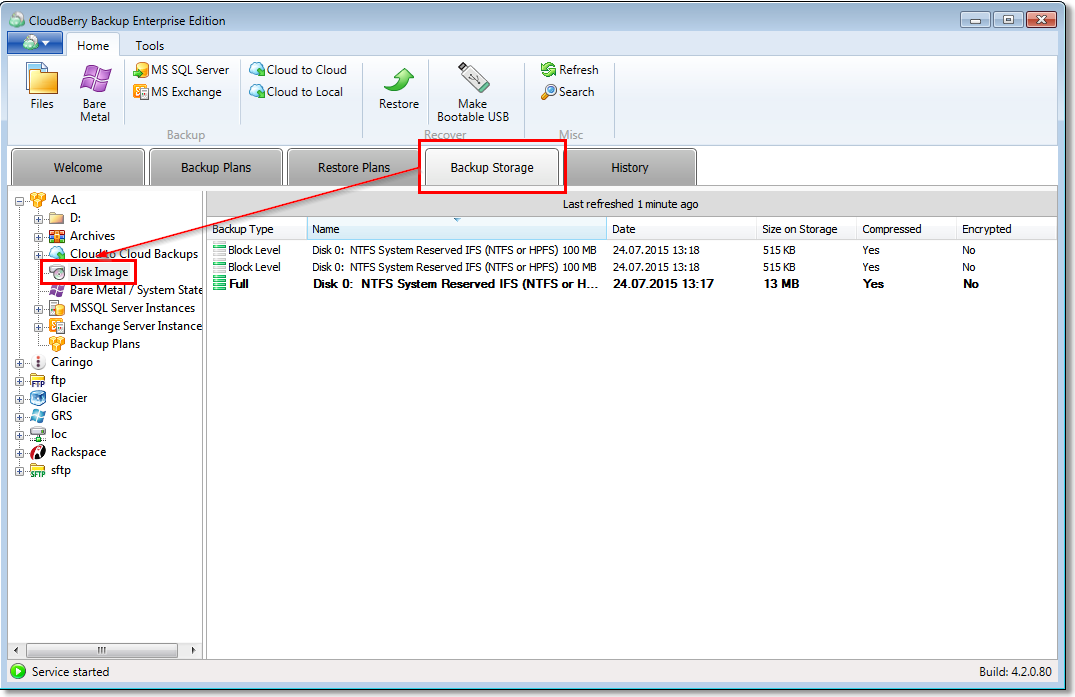The height and width of the screenshot is (697, 1075).
Task: Select Backup Plans tree item
Action: point(104,344)
